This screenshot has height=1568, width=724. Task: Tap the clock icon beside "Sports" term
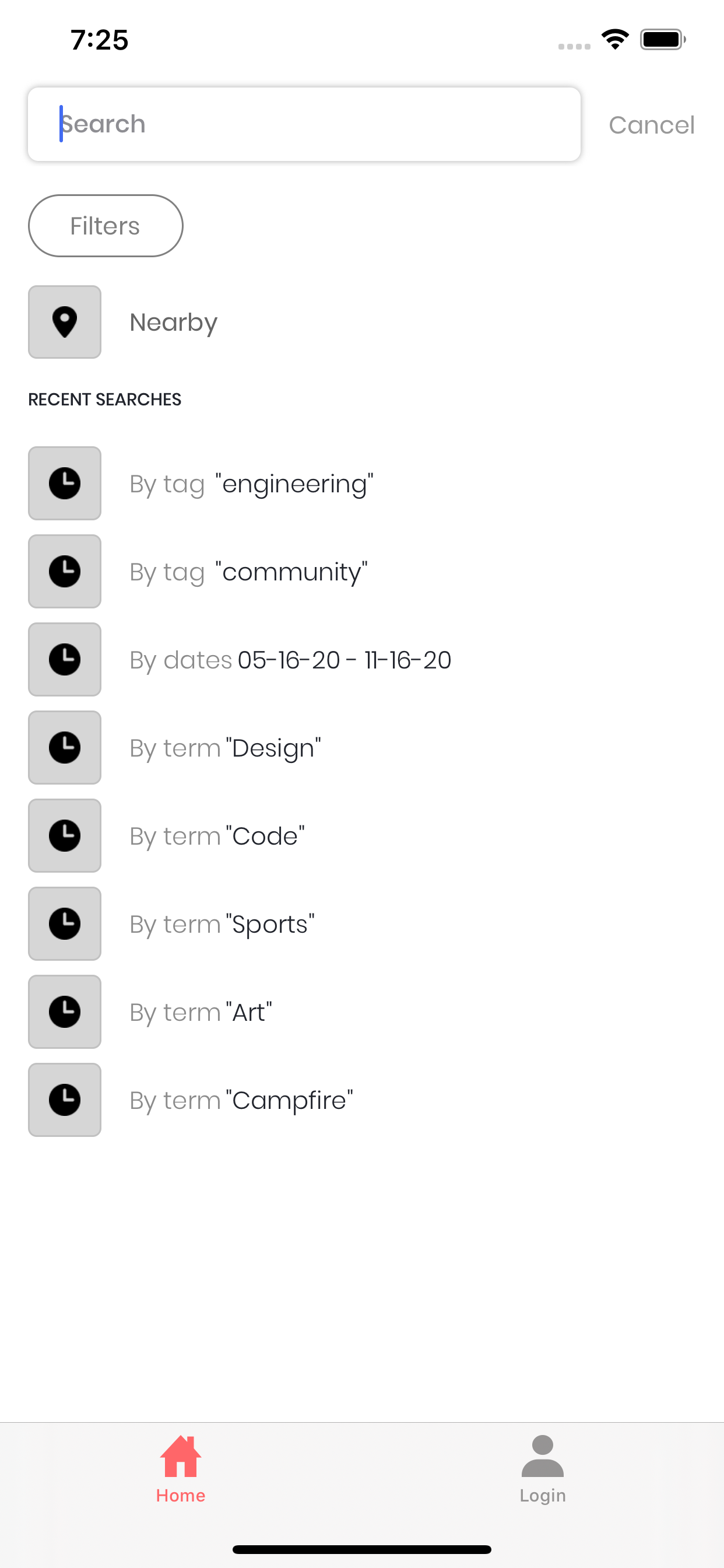(x=65, y=923)
